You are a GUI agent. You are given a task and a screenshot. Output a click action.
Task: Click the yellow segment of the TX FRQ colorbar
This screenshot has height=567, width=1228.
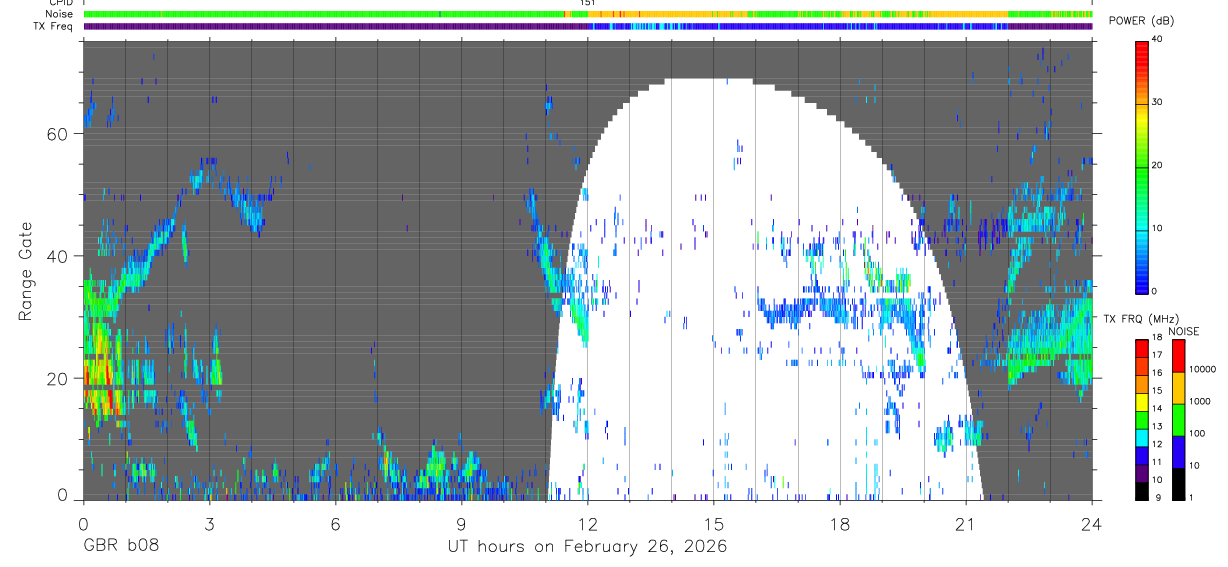click(1141, 401)
